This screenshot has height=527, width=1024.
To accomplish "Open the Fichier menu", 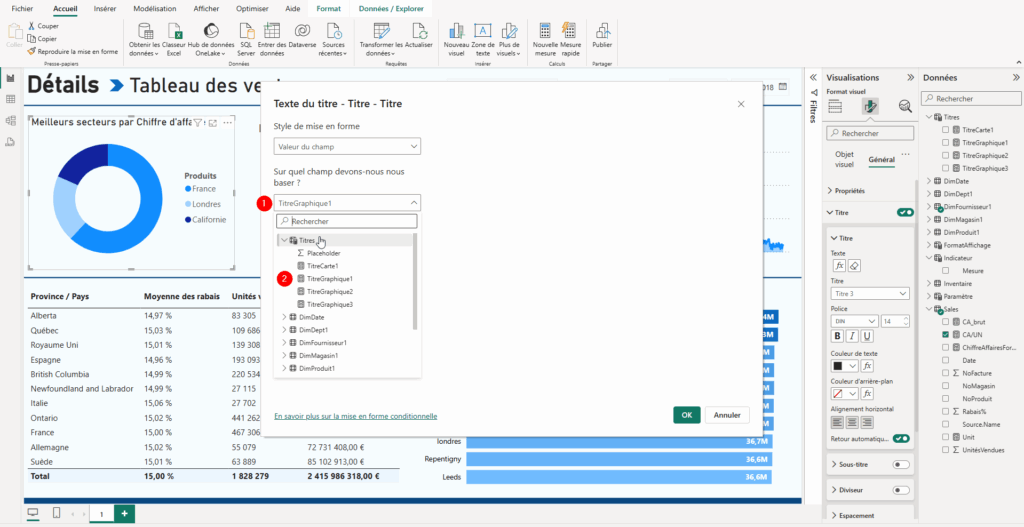I will coord(23,9).
